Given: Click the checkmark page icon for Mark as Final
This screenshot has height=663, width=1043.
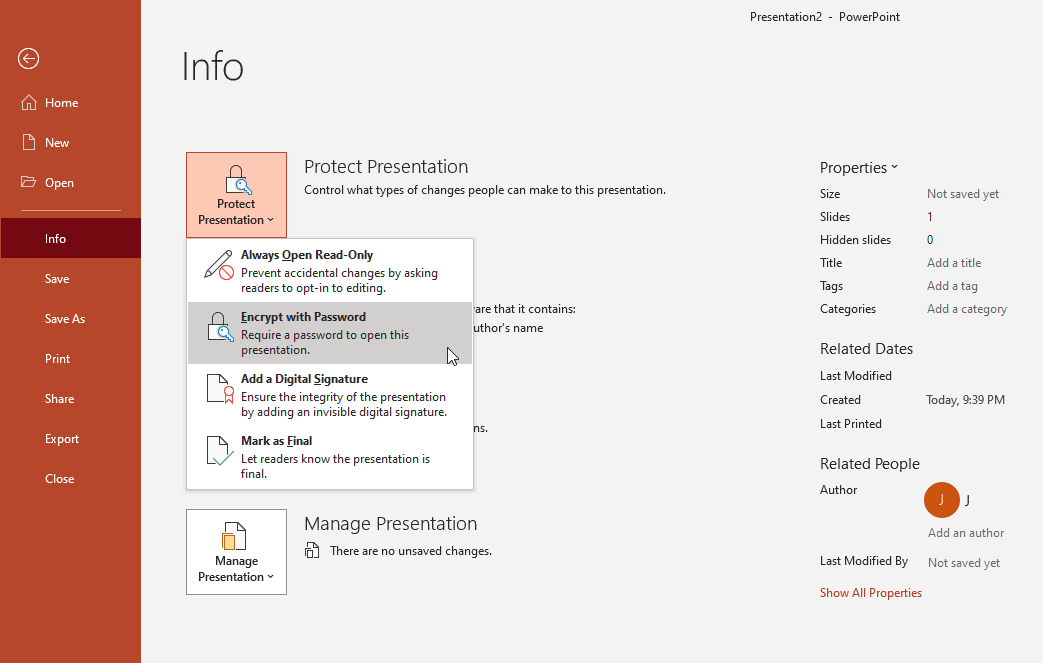Looking at the screenshot, I should tap(220, 451).
